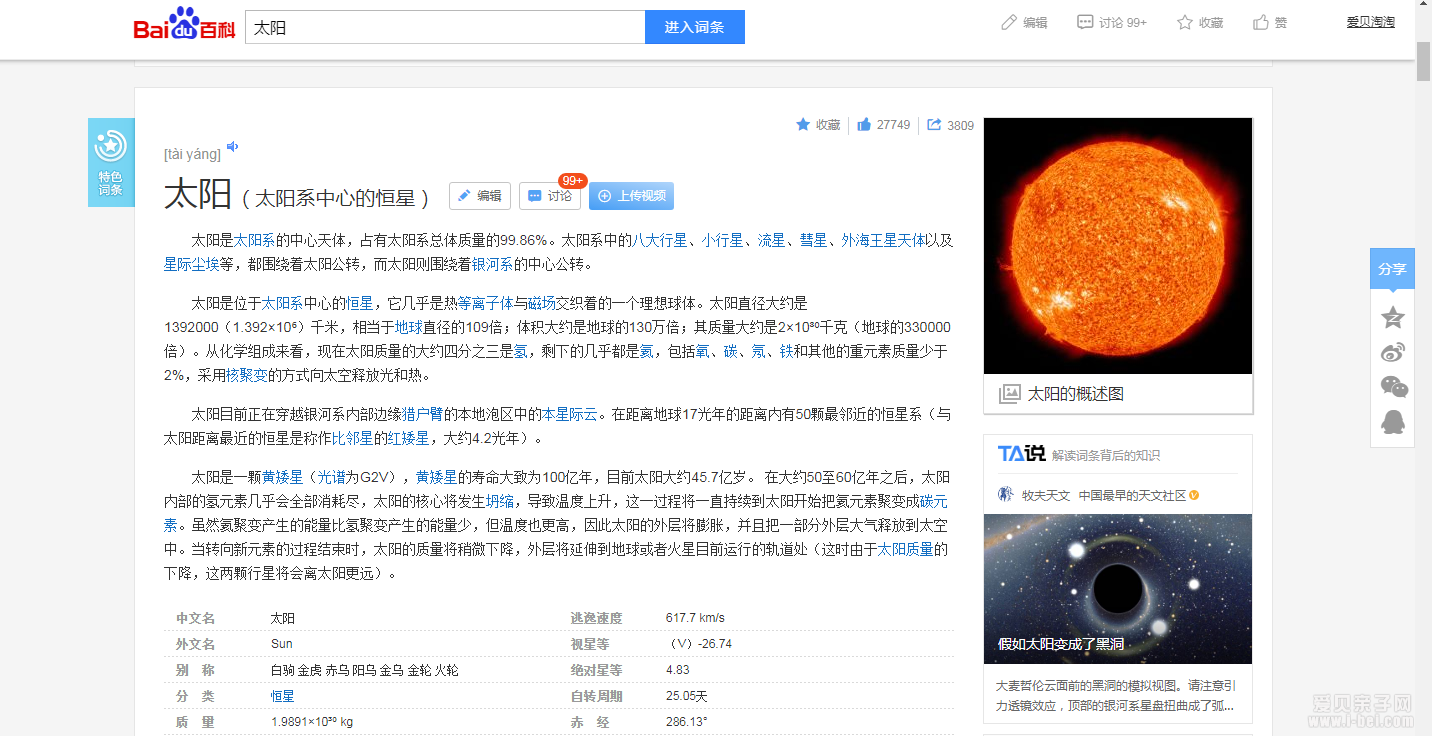Click the thumbs-up icon showing 27749
Image resolution: width=1432 pixels, height=736 pixels.
(x=865, y=125)
